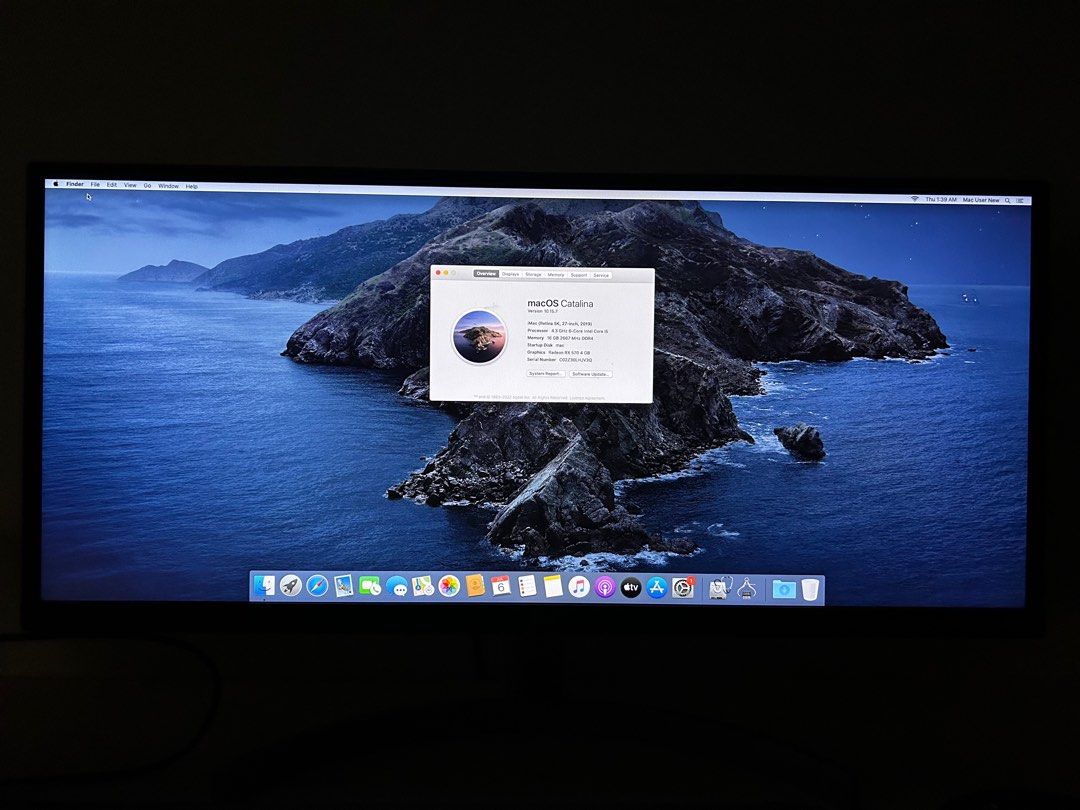The image size is (1080, 810).
Task: Select the Overview tab
Action: tap(486, 274)
